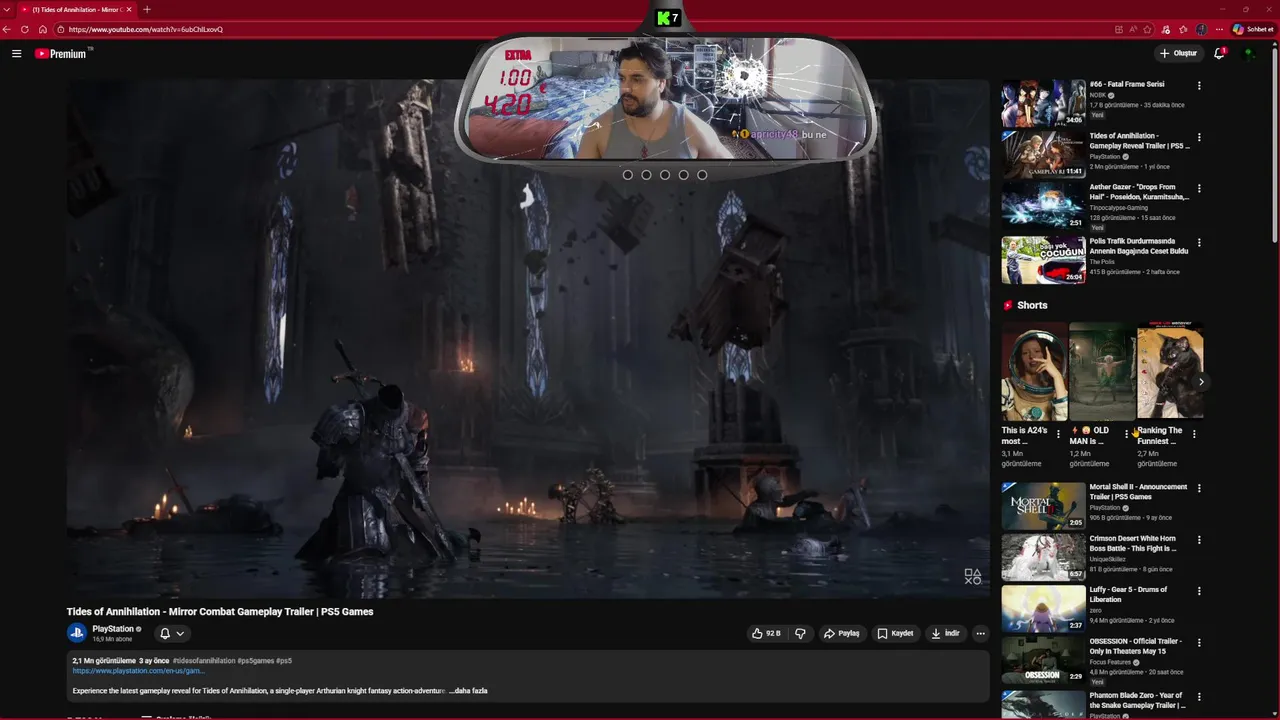This screenshot has height=720, width=1280.
Task: Click the read aloud icon in address bar
Action: (1133, 29)
